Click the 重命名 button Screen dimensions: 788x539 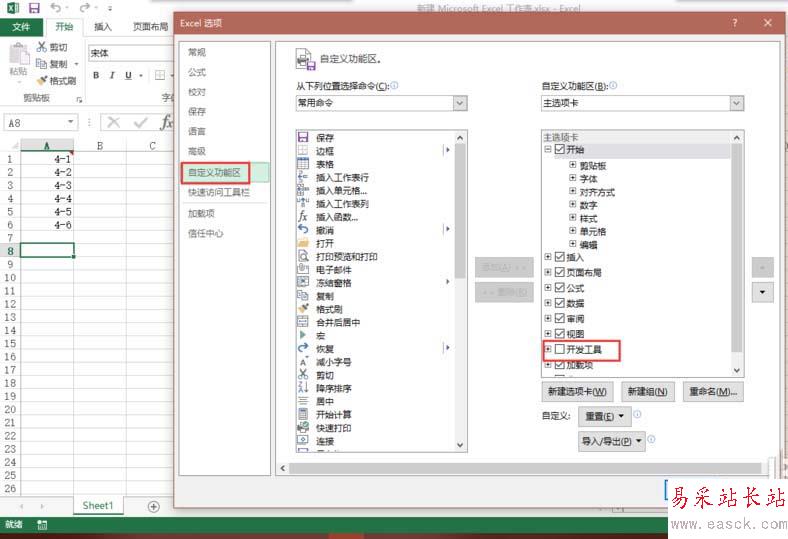tap(713, 392)
